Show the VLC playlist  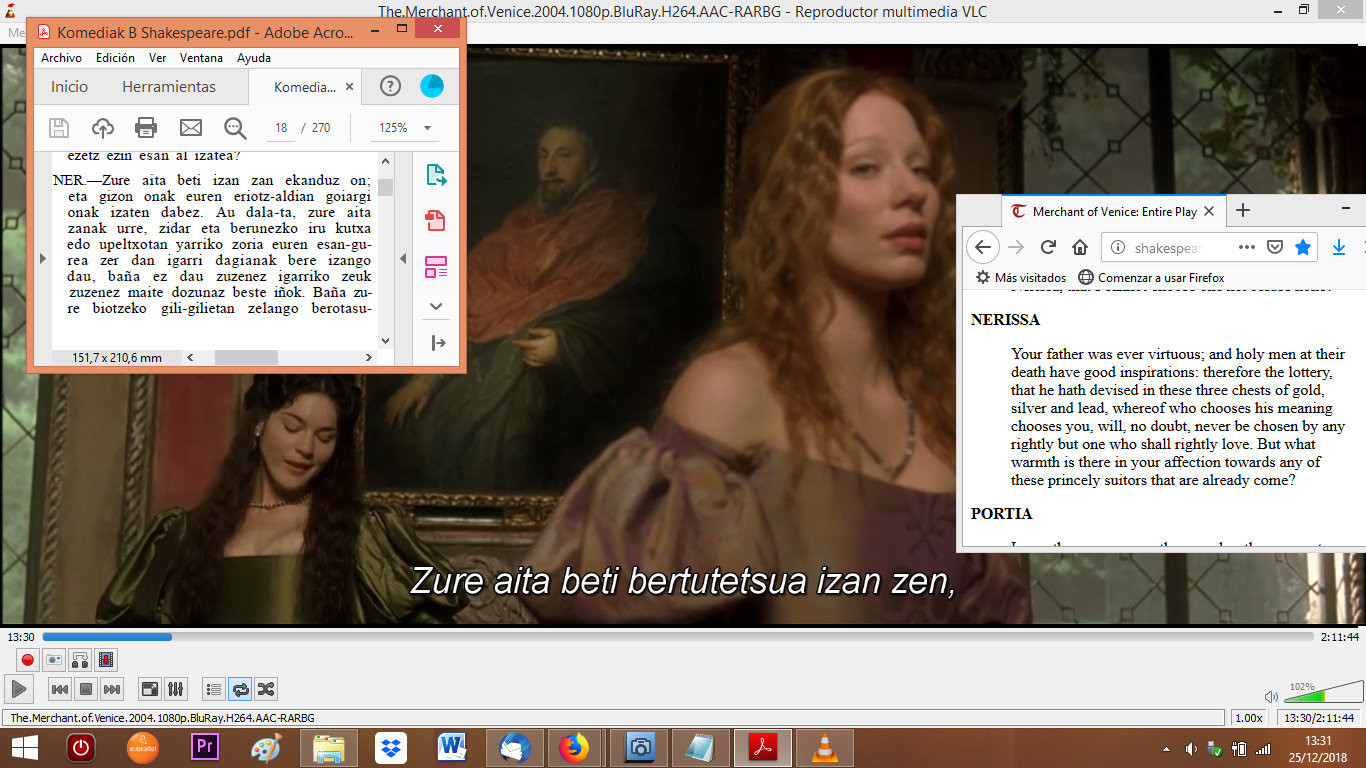point(213,689)
